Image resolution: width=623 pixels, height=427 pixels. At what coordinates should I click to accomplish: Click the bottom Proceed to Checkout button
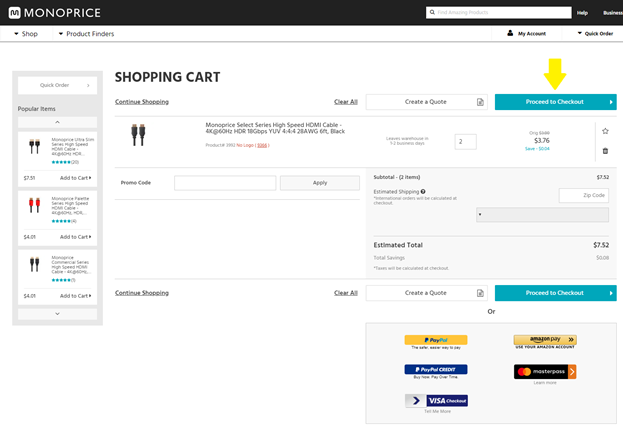pos(555,293)
